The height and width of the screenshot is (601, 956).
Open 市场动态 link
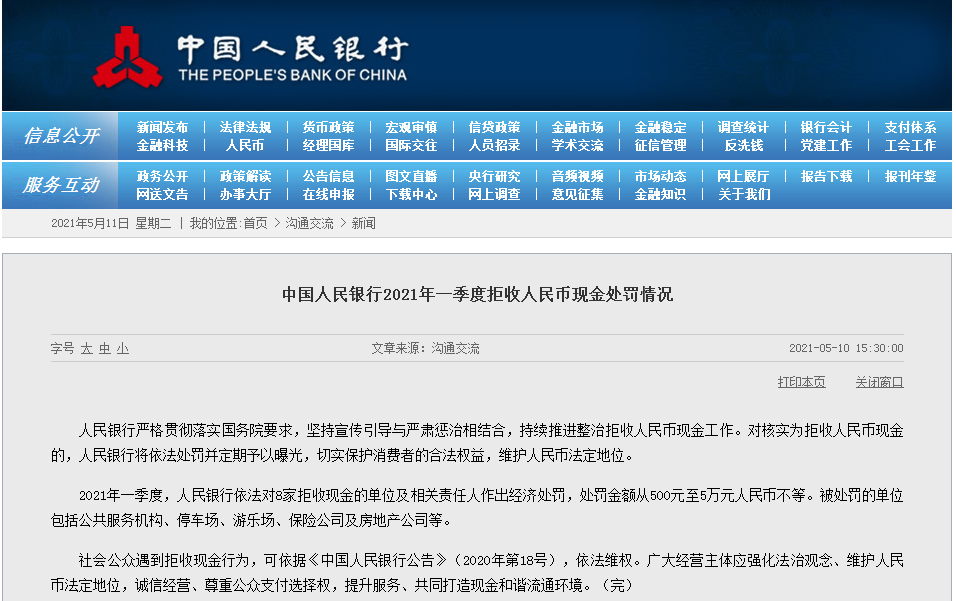660,176
